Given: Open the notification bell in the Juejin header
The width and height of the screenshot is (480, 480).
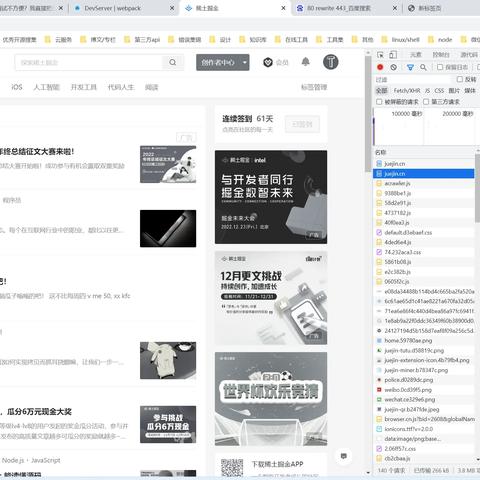Looking at the screenshot, I should 305,62.
